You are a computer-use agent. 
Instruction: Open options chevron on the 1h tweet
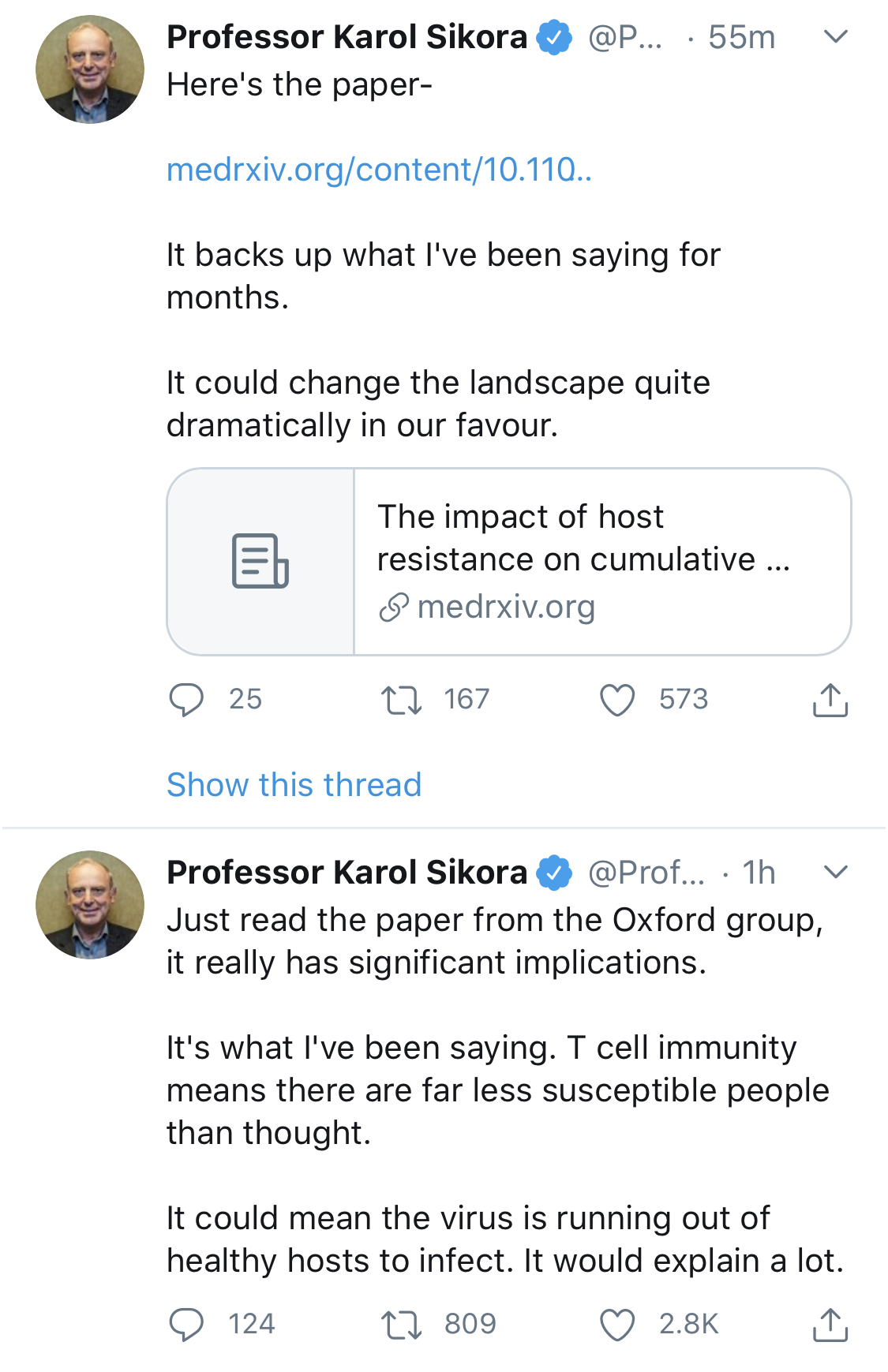click(835, 872)
